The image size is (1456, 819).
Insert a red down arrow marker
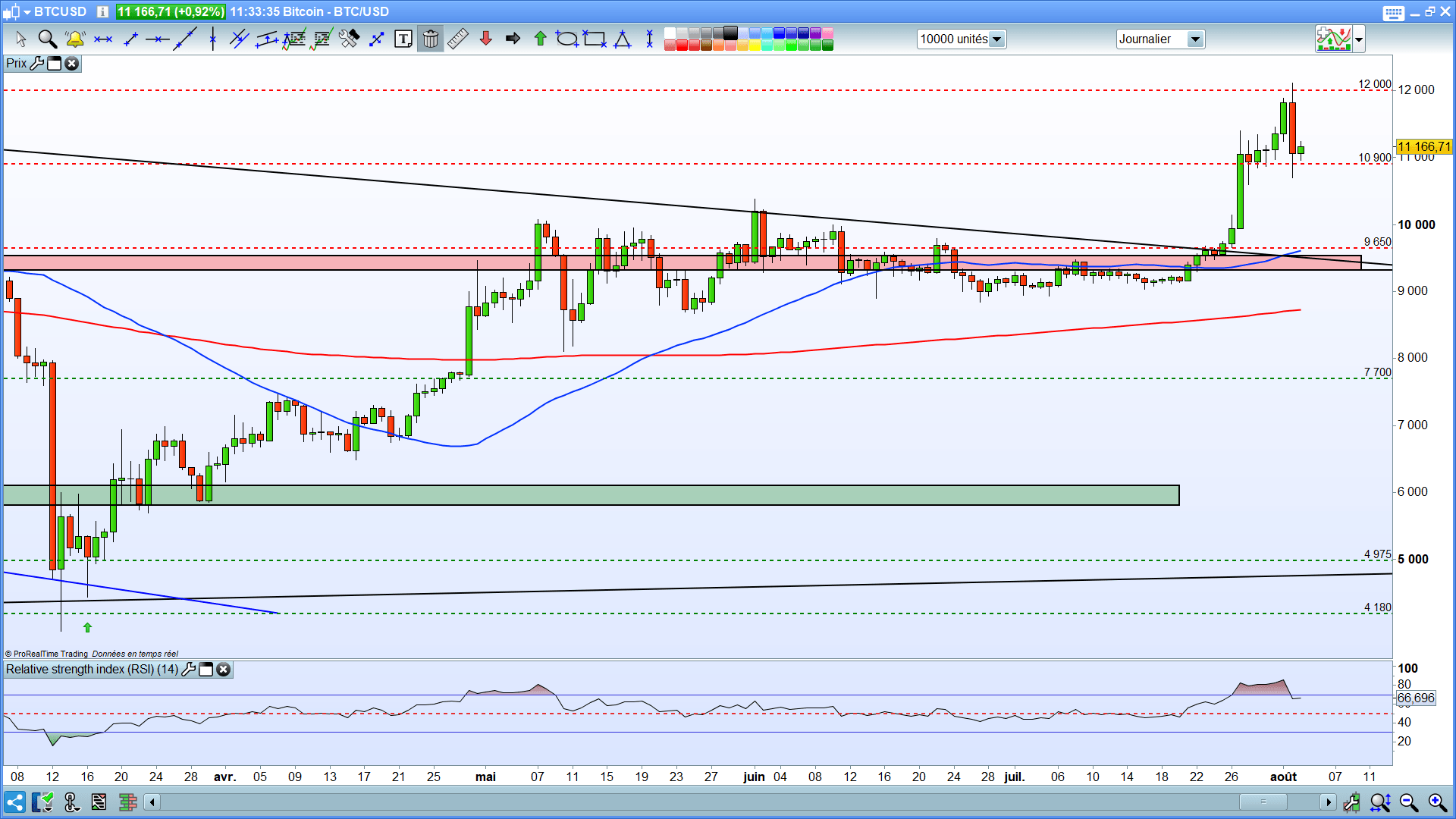[486, 39]
